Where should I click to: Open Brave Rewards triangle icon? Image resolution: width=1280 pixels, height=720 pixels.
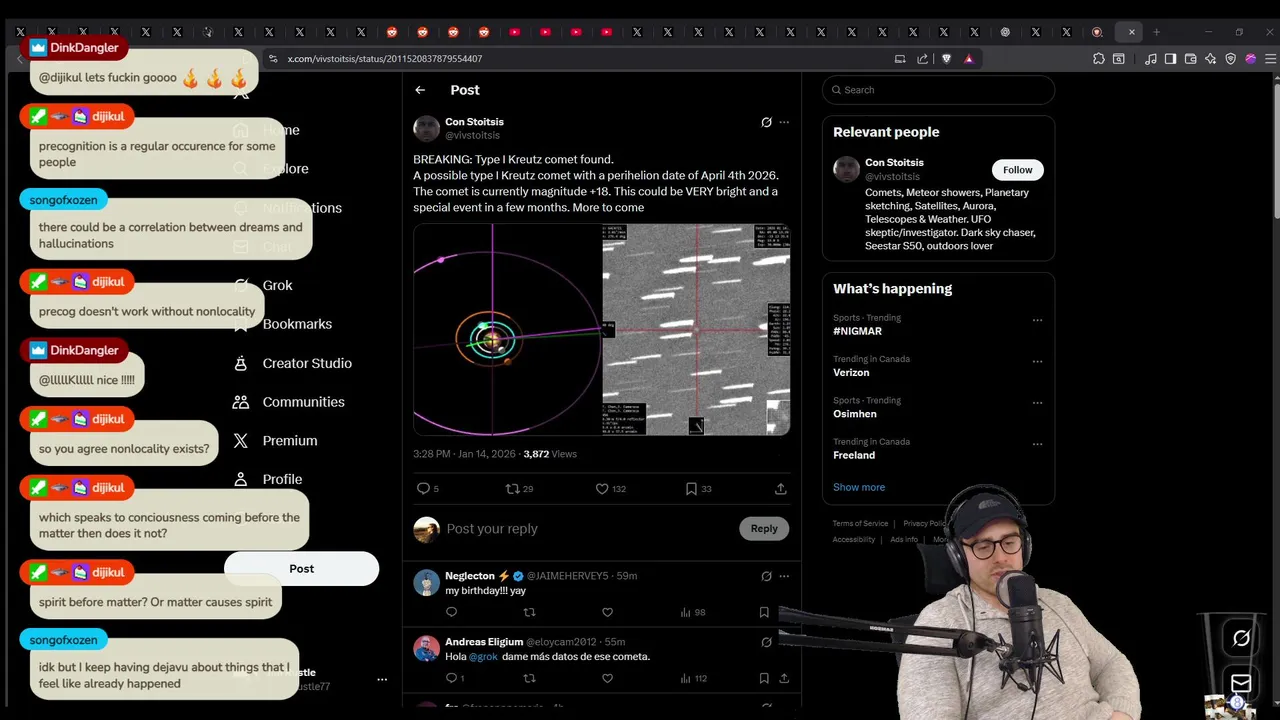(x=968, y=59)
